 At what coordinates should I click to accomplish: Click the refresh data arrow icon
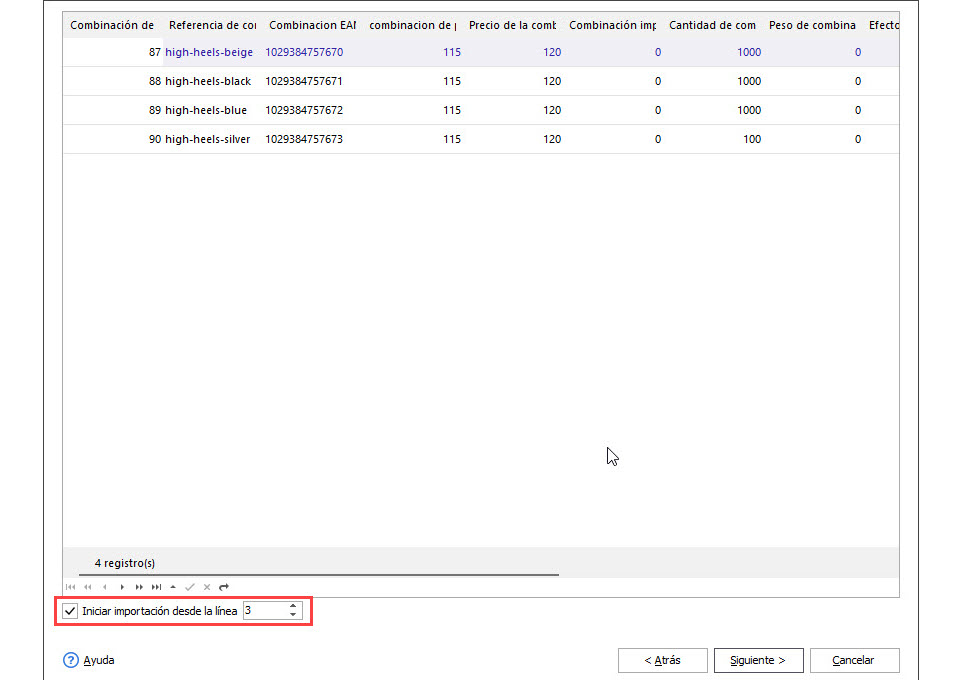point(224,587)
